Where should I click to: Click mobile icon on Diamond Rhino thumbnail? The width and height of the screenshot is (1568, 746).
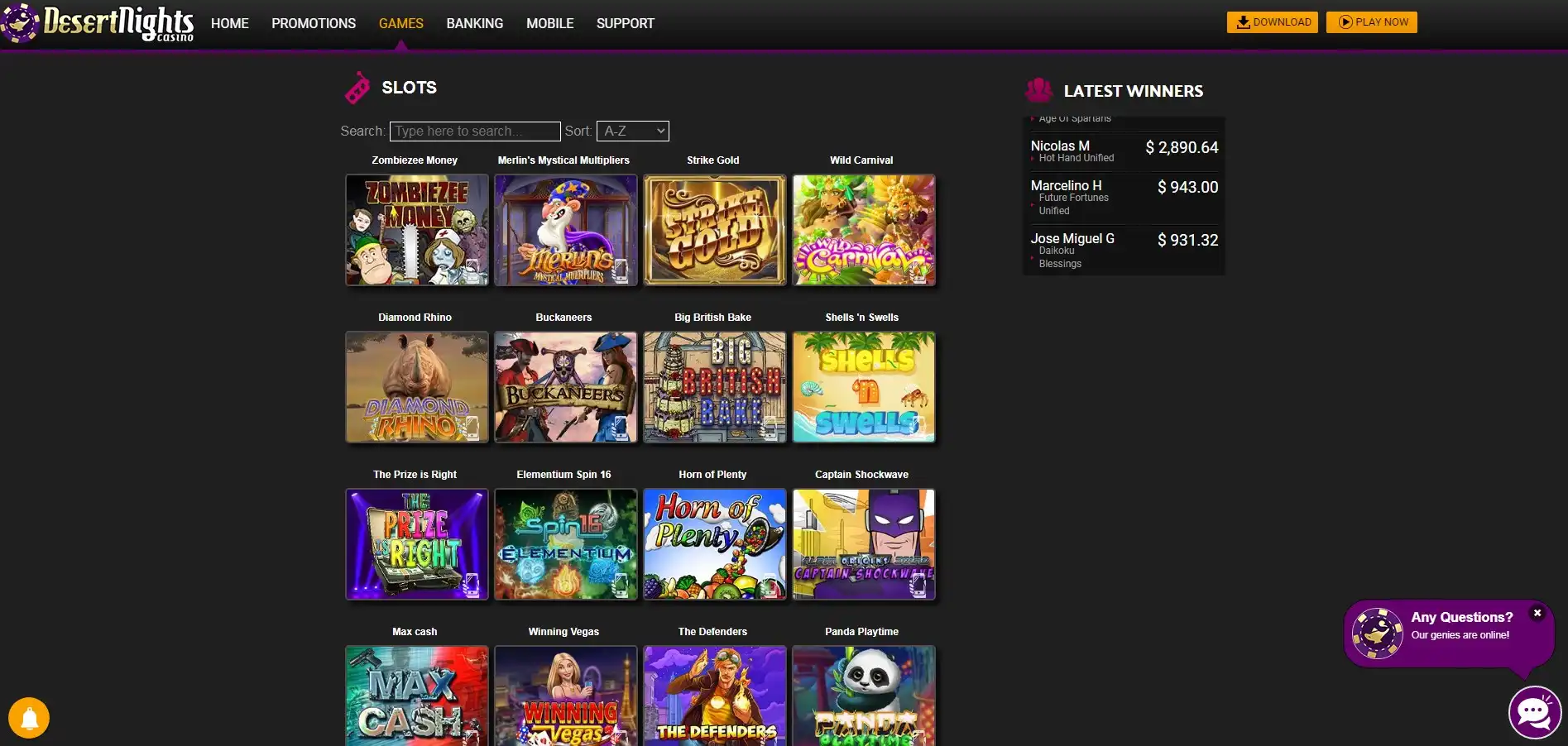coord(472,427)
